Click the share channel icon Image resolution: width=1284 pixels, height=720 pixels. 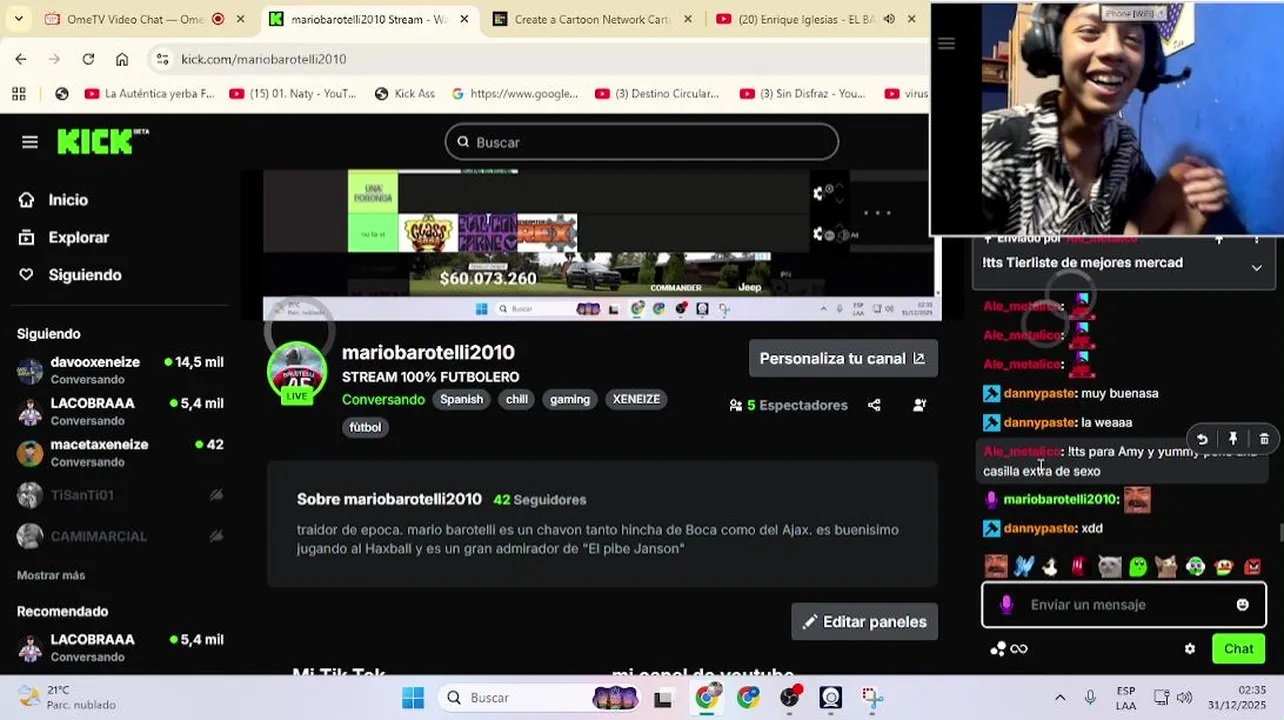(874, 405)
